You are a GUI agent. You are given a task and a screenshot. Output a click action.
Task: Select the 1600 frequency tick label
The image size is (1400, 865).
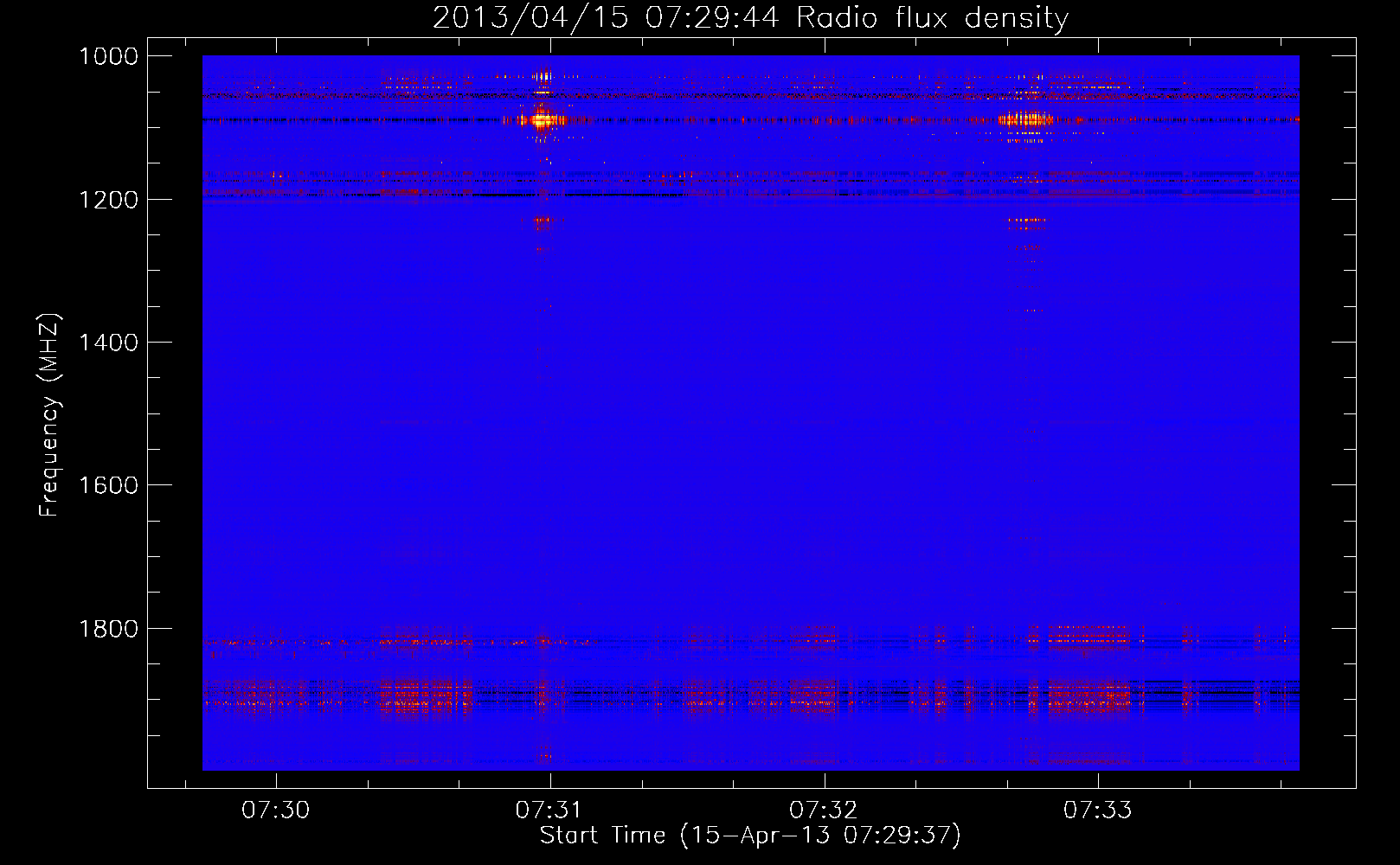pos(108,485)
